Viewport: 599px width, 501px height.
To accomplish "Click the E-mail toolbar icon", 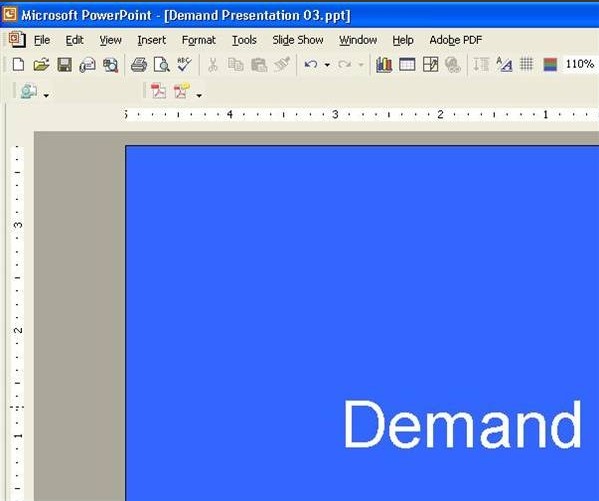I will (x=87, y=65).
